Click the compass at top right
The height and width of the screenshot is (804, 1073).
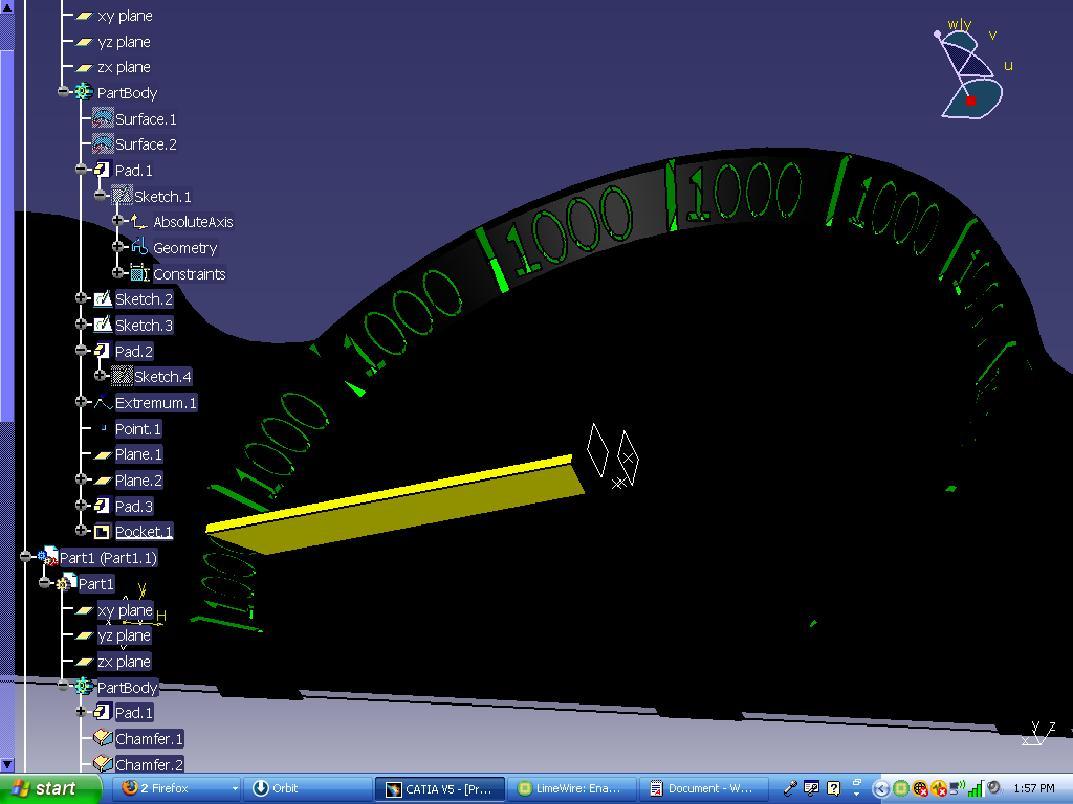click(x=970, y=72)
